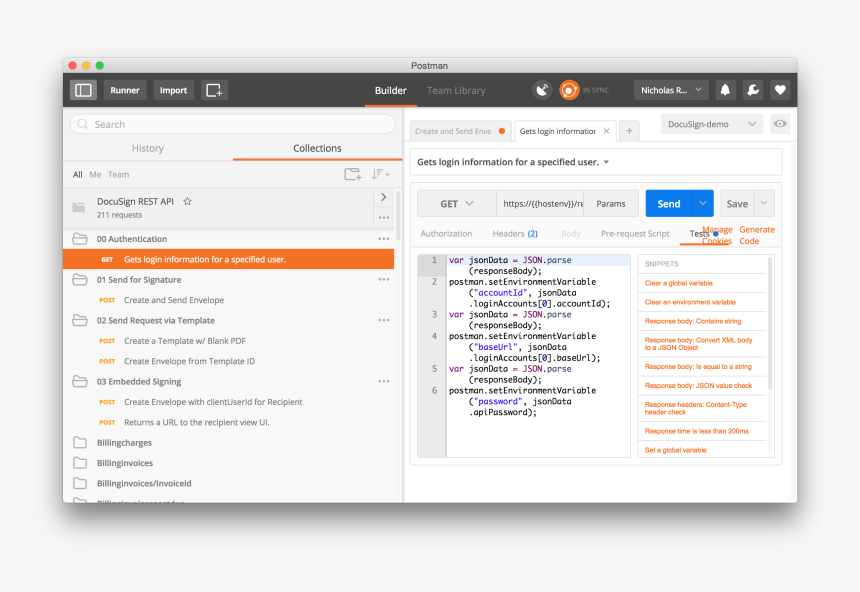
Task: Click the environment quick look eye icon
Action: (x=780, y=124)
